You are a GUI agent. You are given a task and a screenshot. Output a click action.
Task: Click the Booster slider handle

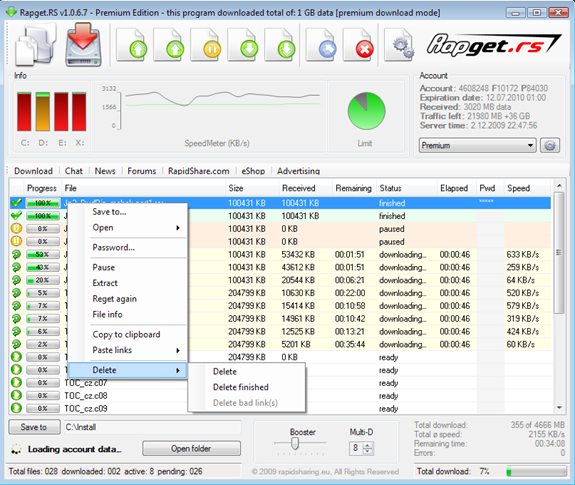pos(295,444)
